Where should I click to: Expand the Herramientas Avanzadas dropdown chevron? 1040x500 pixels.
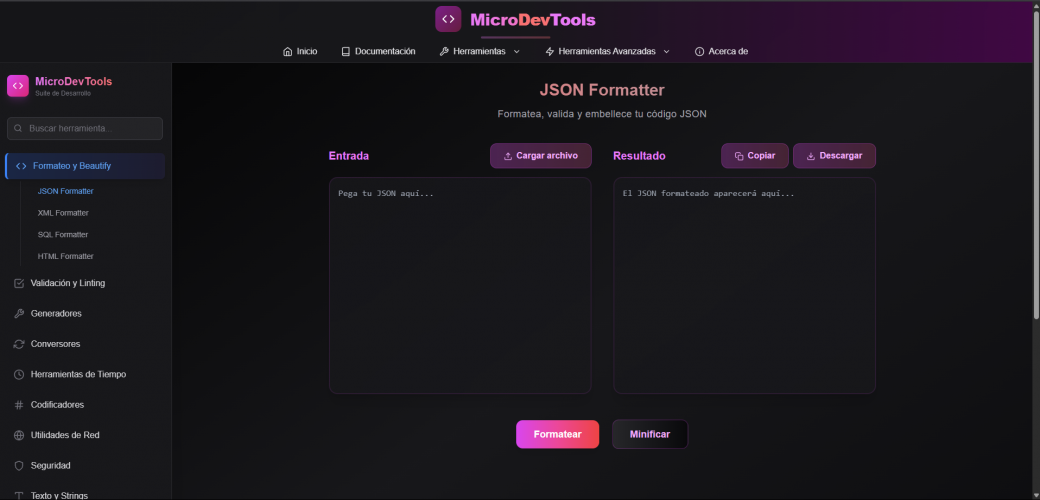667,52
